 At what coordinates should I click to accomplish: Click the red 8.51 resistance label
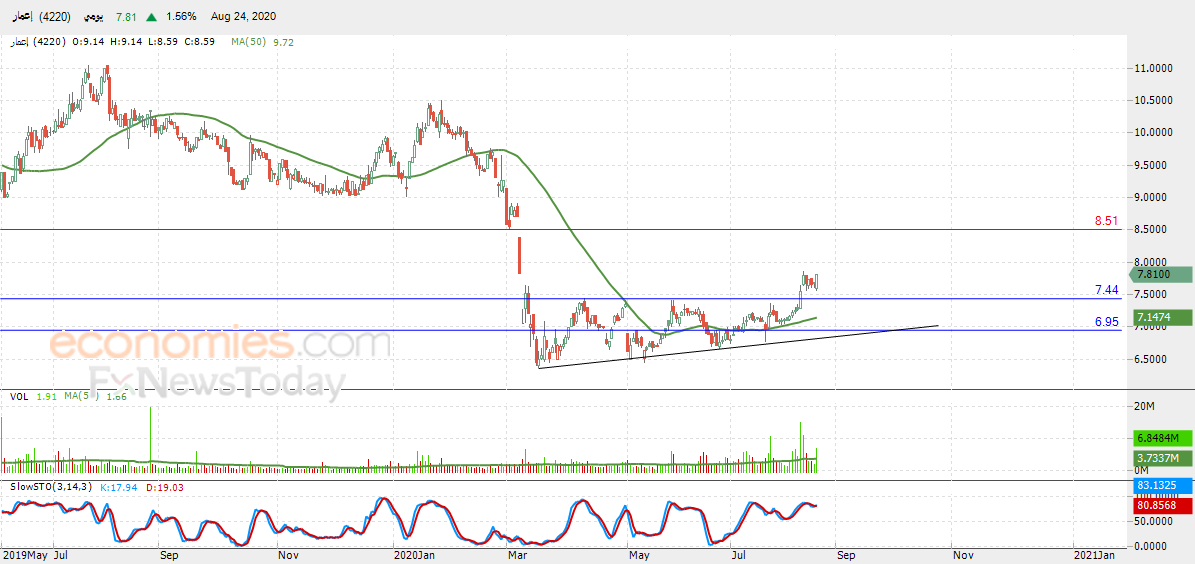[x=1106, y=222]
